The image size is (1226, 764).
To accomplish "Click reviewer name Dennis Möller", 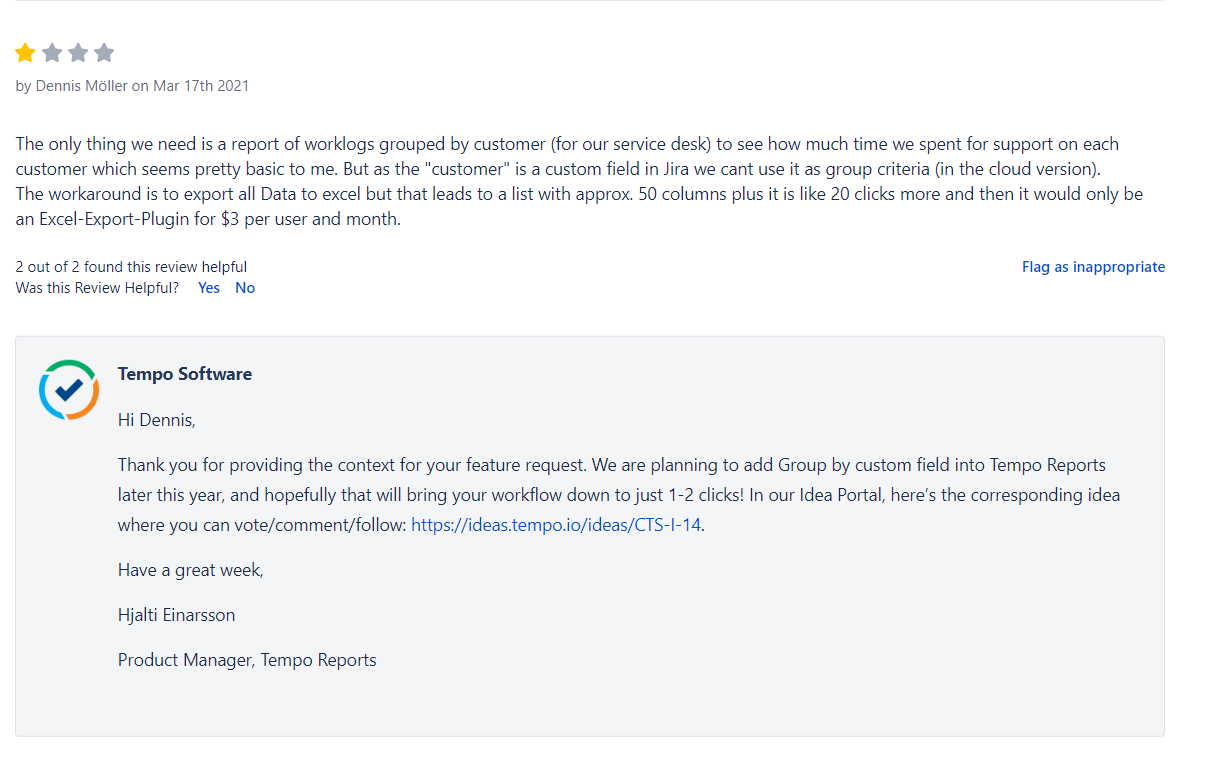I will click(x=82, y=86).
